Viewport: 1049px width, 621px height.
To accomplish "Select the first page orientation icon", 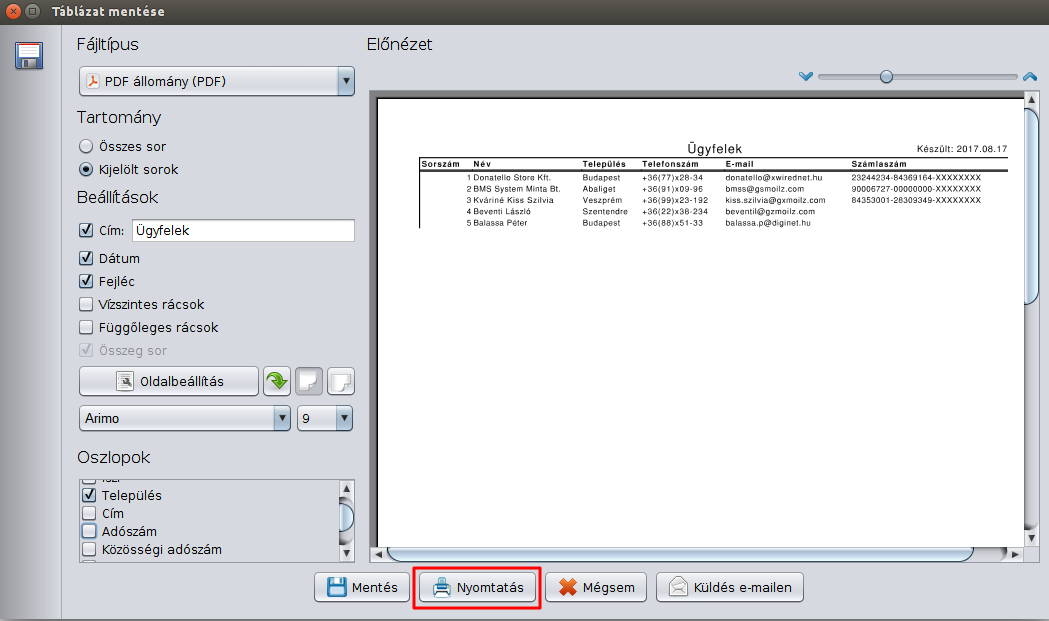I will [310, 381].
